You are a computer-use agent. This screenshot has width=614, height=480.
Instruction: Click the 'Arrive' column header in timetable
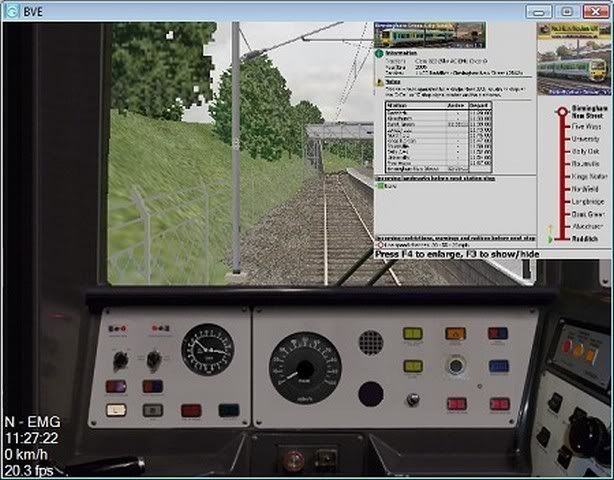coord(456,106)
